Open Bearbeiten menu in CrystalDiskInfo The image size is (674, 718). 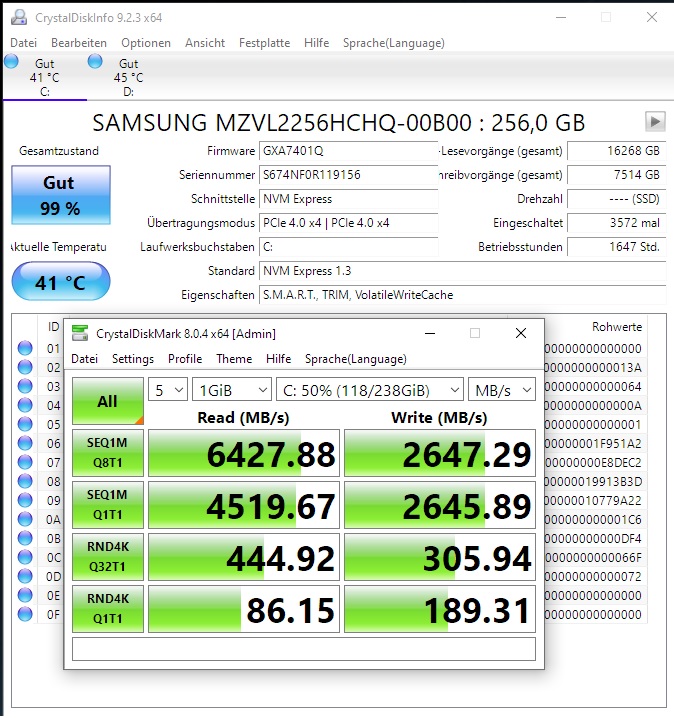[79, 43]
